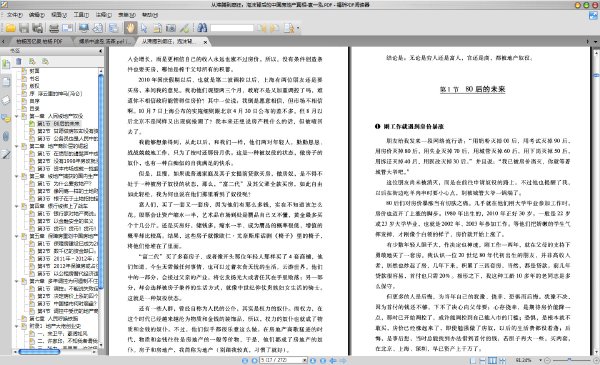Click the Print toolbar icon
Screen dimensions: 600x365
click(x=54, y=28)
